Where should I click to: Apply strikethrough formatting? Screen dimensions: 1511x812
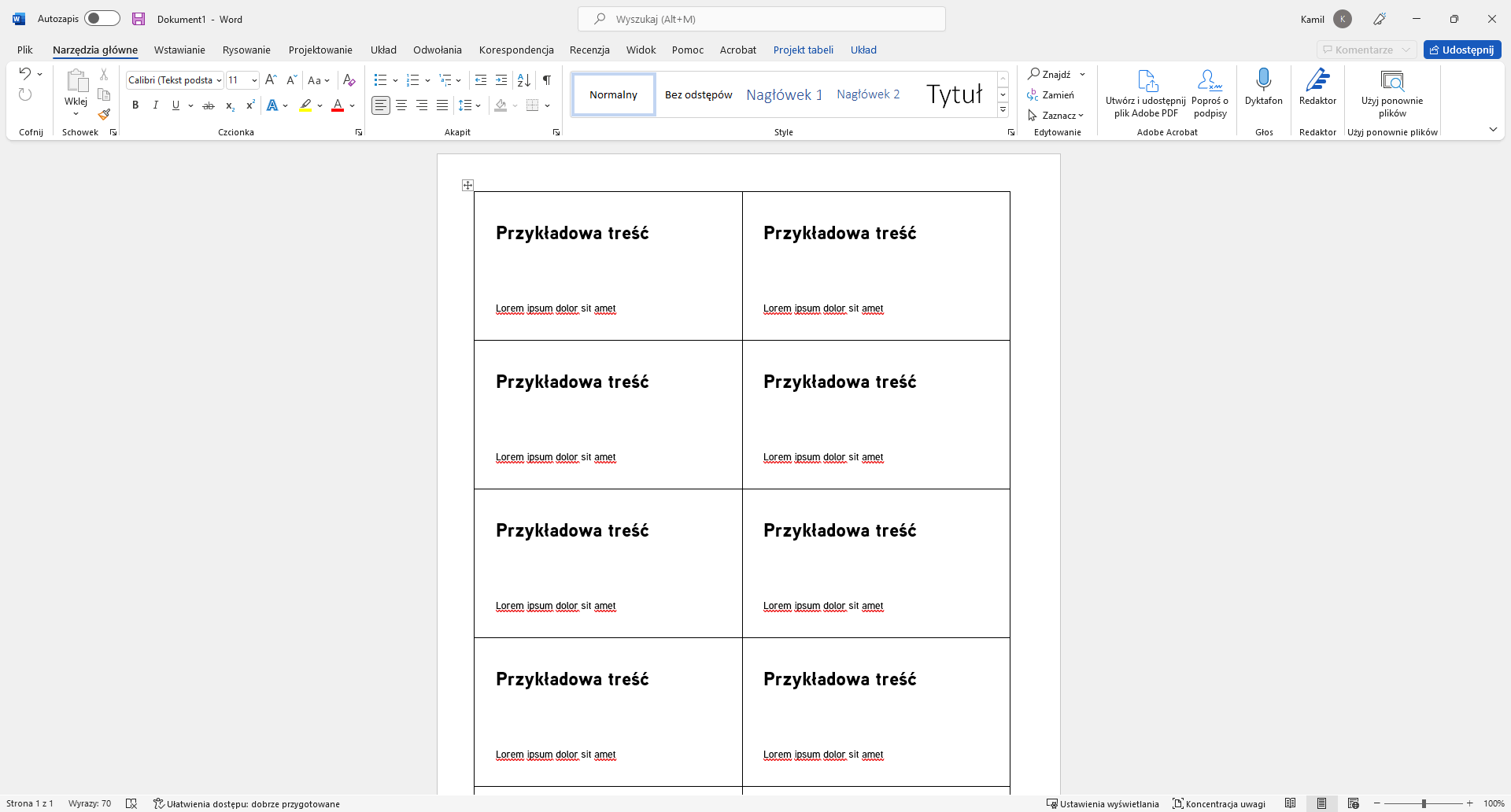click(x=209, y=105)
